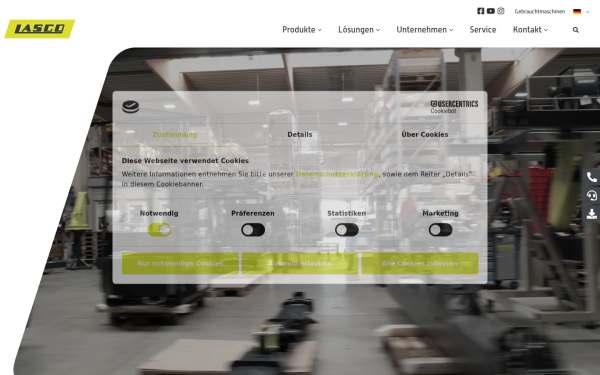
Task: Click the download side icon
Action: [x=592, y=214]
